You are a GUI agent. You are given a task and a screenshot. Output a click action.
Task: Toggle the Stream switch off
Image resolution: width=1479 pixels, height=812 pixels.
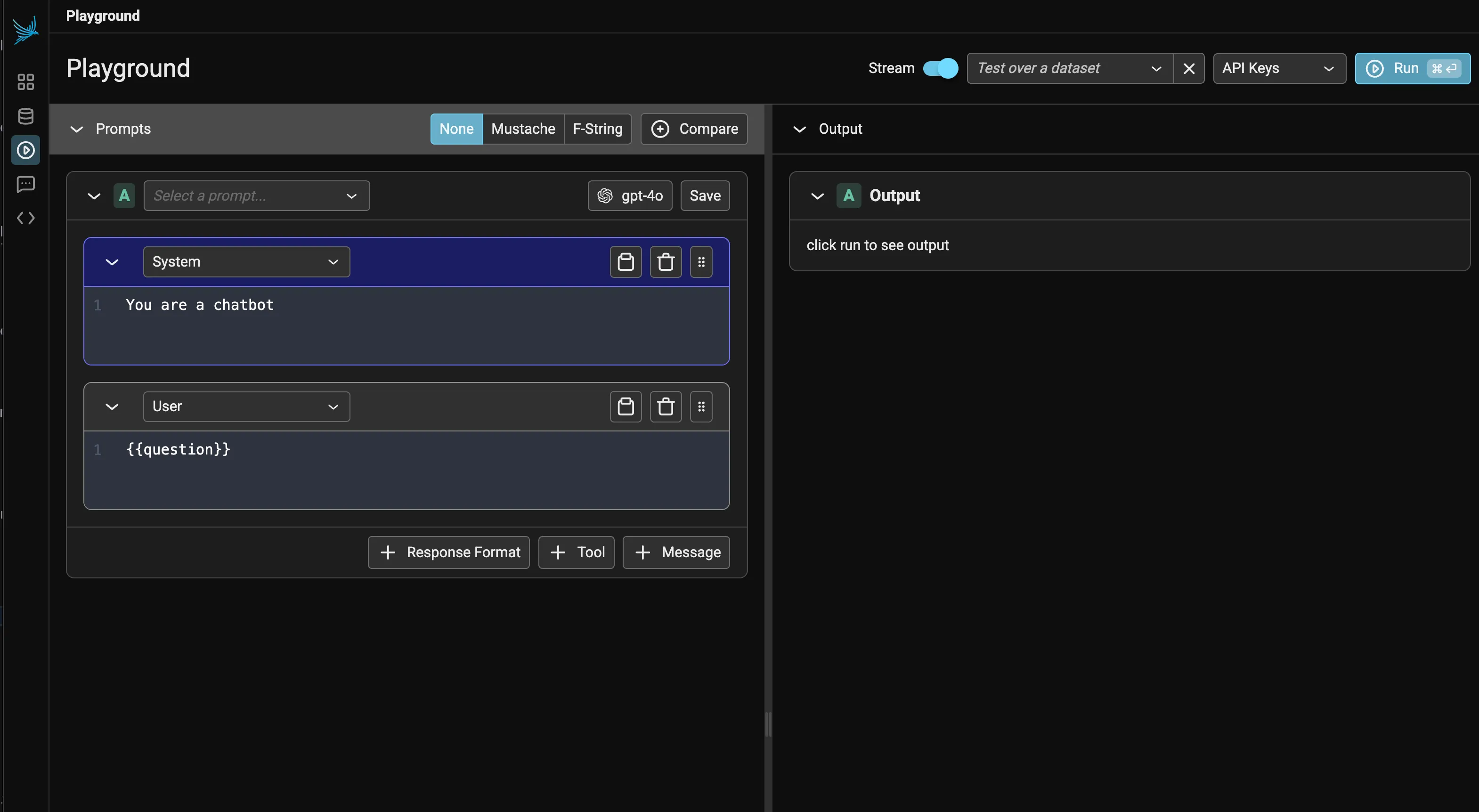tap(940, 68)
